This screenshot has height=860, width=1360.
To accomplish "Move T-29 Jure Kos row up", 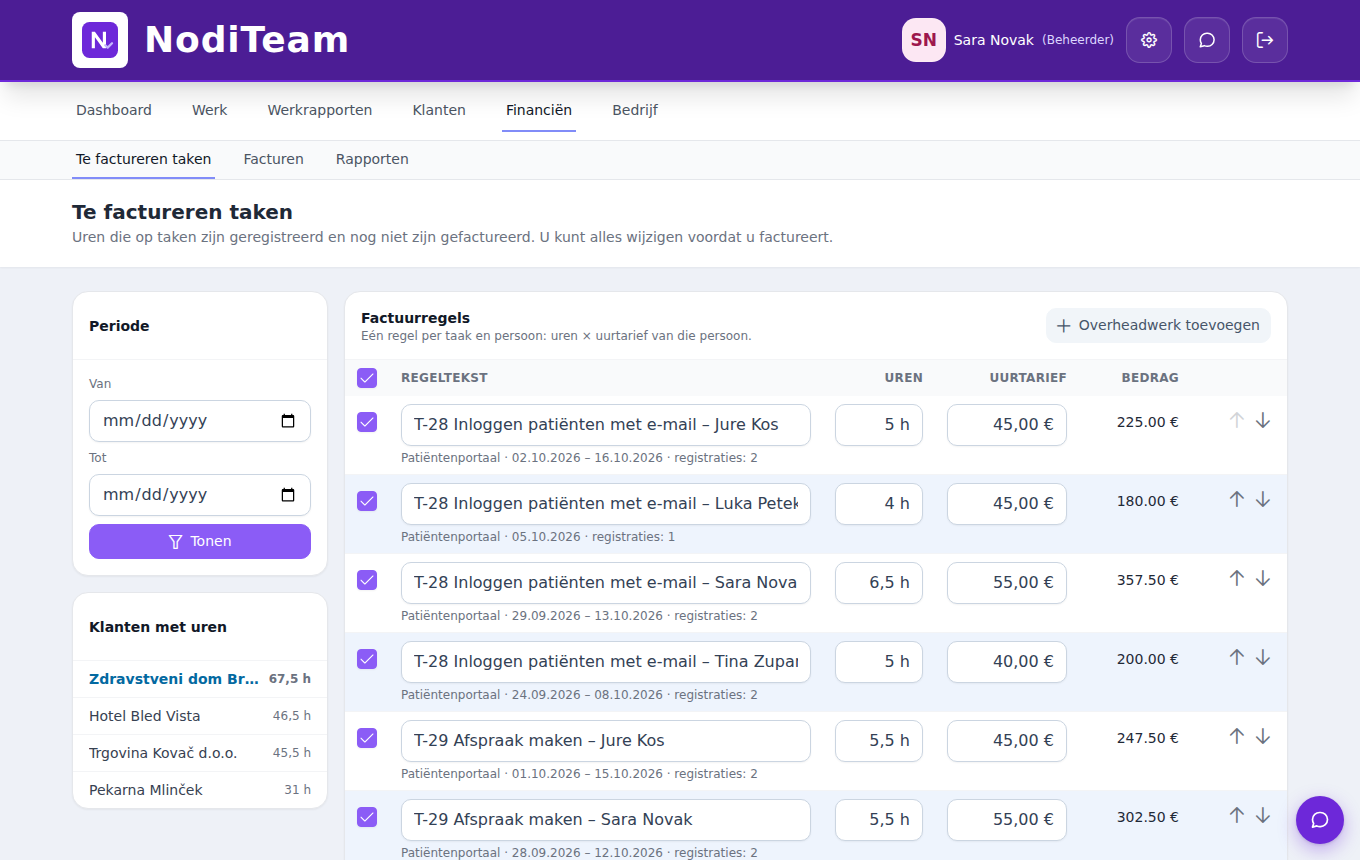I will [x=1237, y=736].
